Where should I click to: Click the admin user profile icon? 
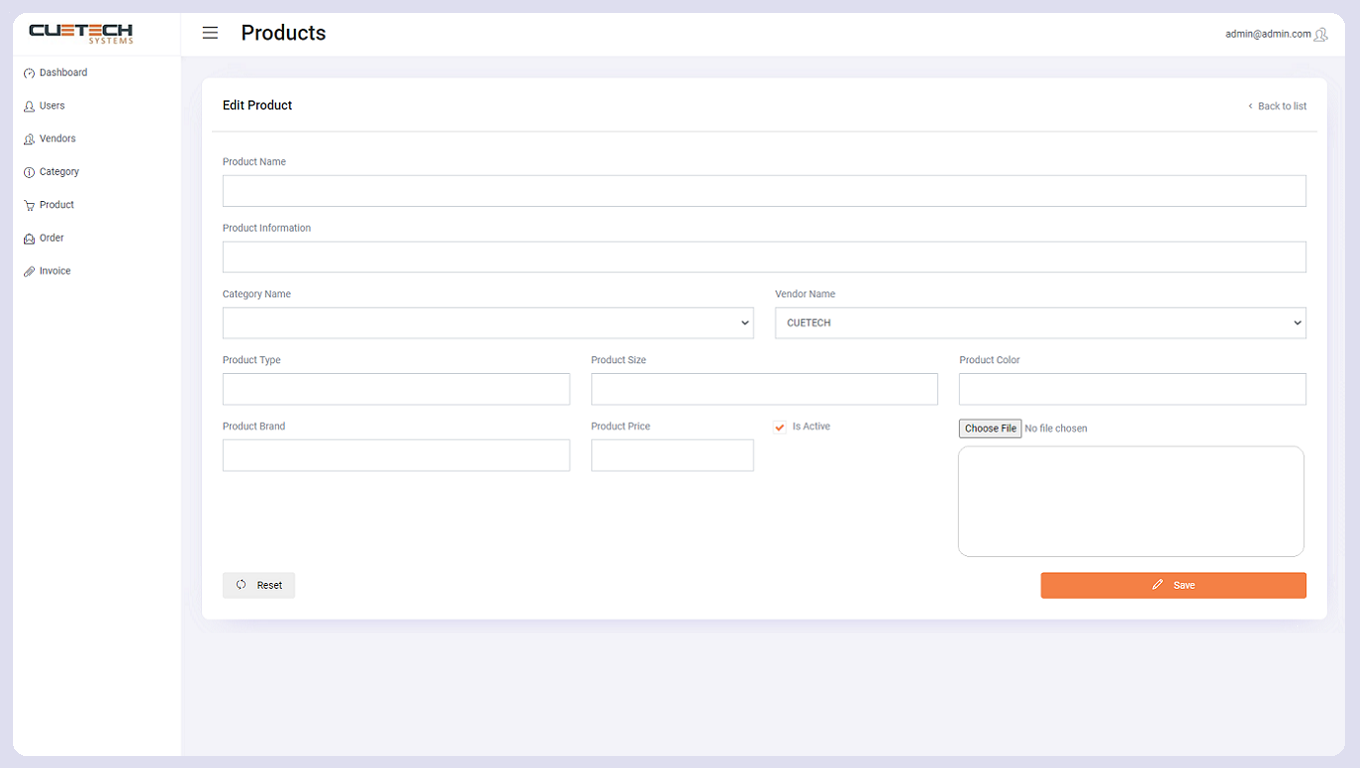1321,34
